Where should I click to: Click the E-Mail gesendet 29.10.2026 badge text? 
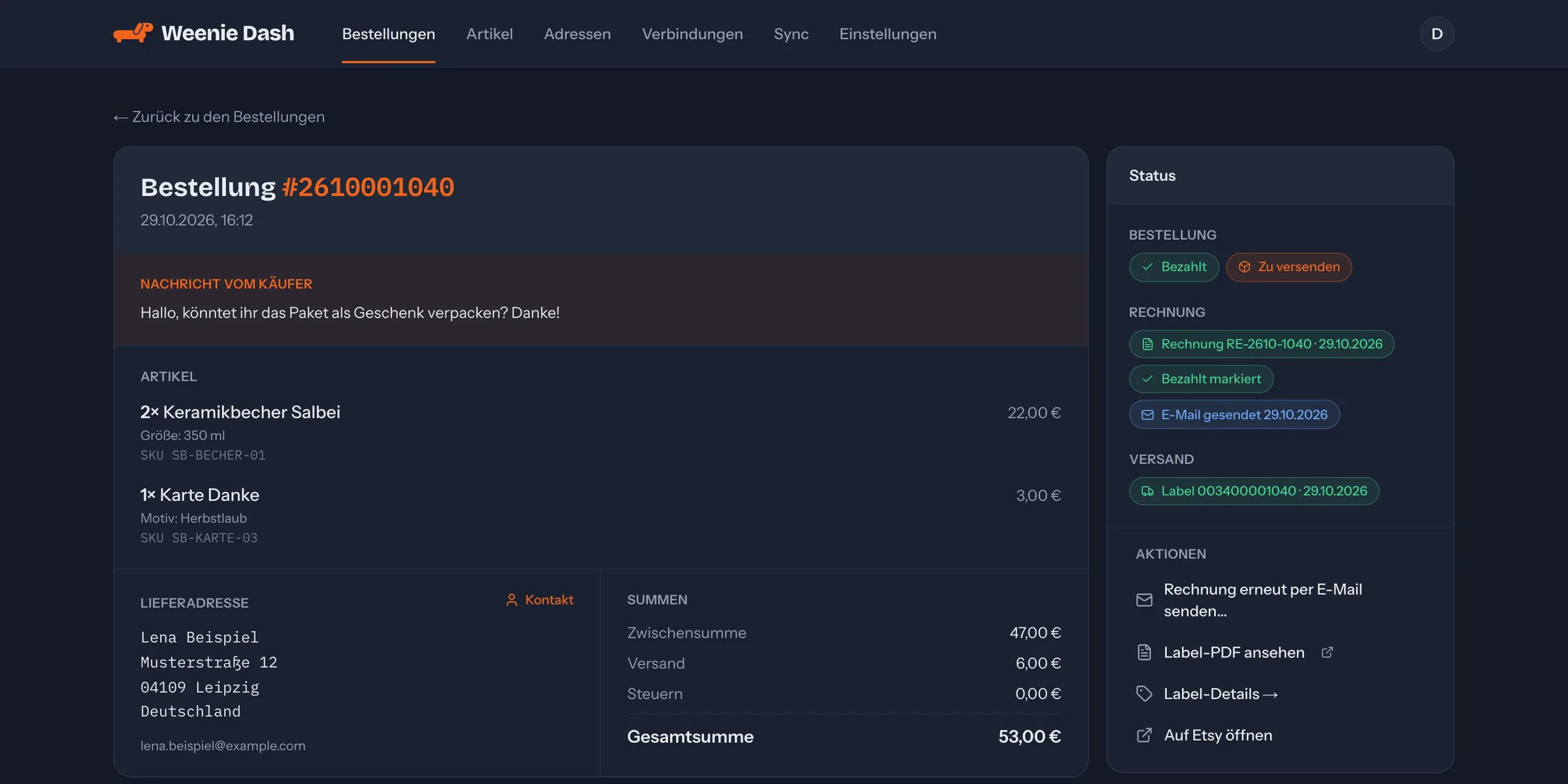pyautogui.click(x=1244, y=415)
